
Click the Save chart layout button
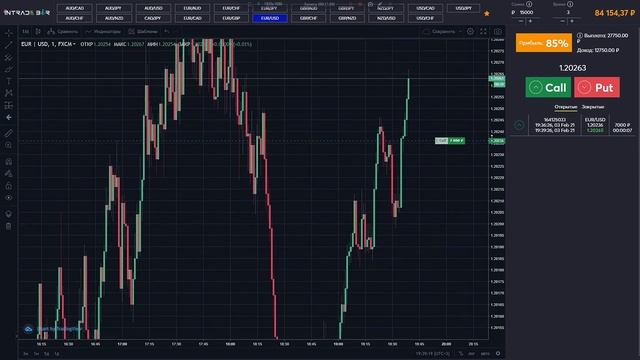click(x=440, y=31)
